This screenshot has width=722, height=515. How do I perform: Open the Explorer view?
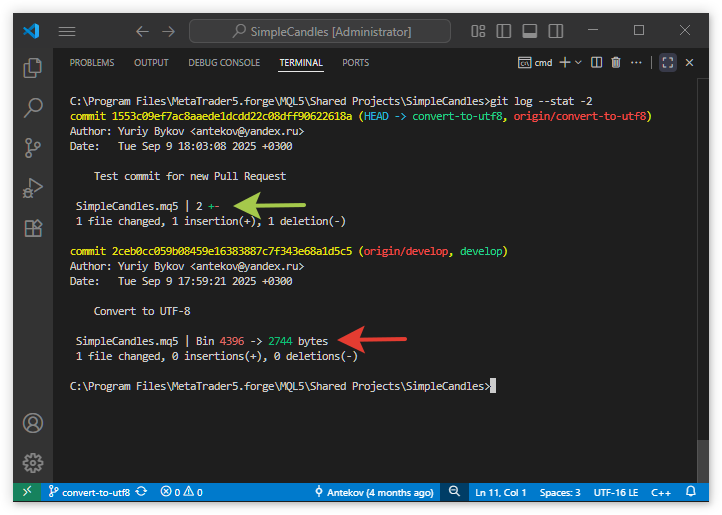33,68
